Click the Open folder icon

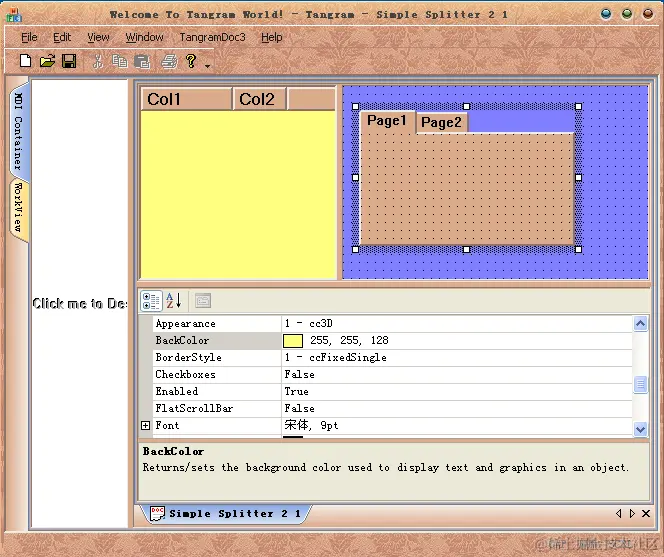pyautogui.click(x=47, y=61)
